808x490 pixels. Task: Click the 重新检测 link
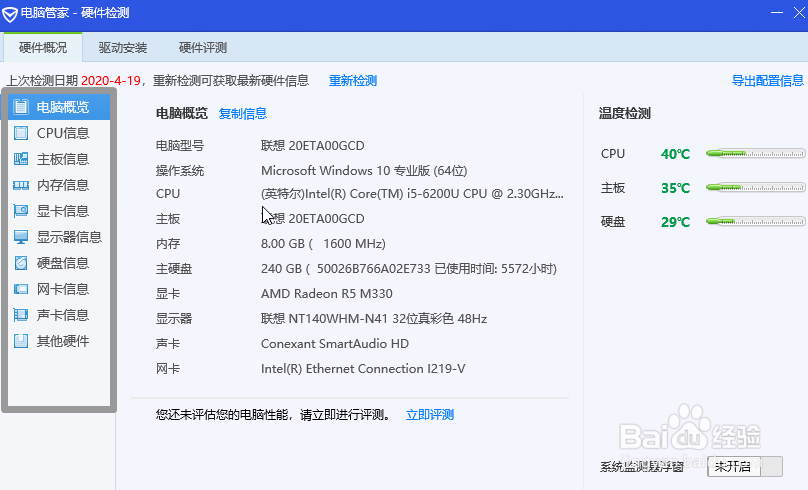coord(353,81)
